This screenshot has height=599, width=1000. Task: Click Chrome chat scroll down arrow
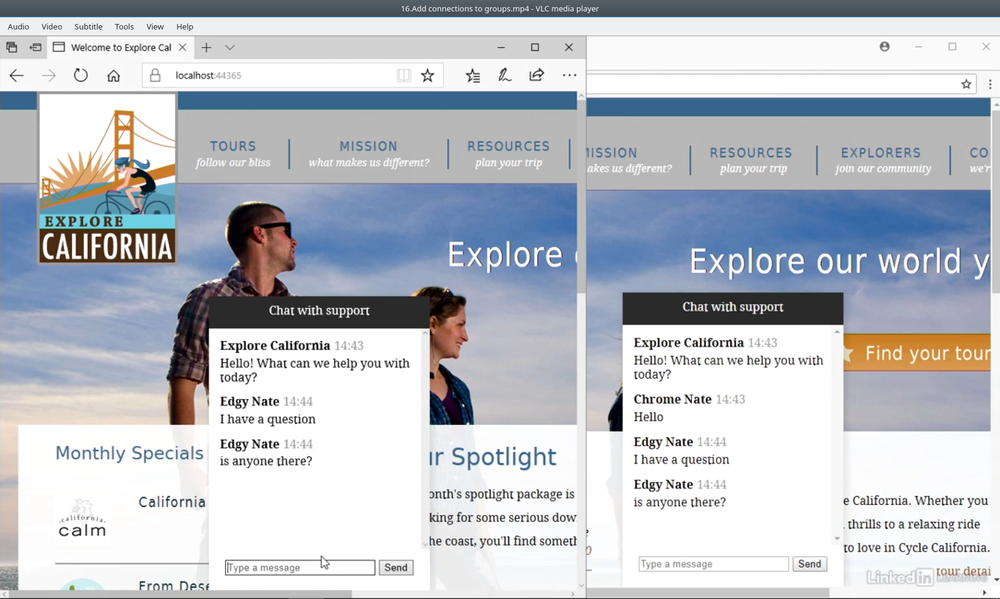[837, 538]
